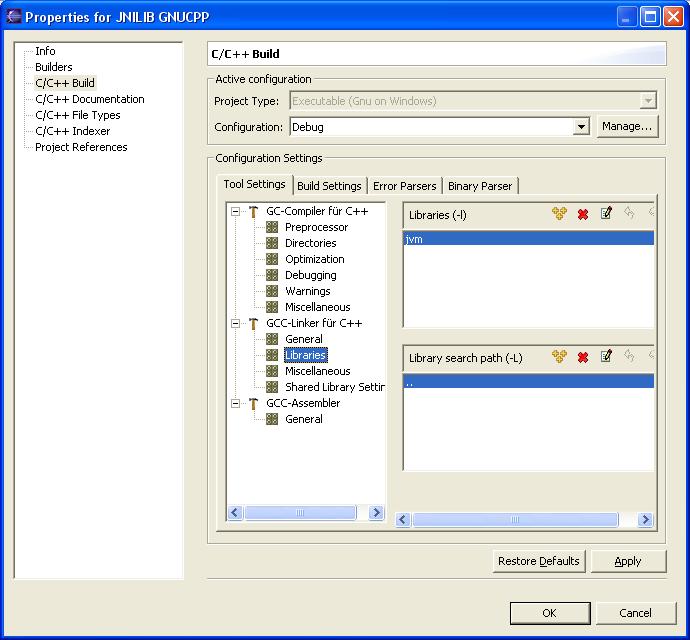The height and width of the screenshot is (640, 690).
Task: Select Builders in the left properties list
Action: (x=54, y=67)
